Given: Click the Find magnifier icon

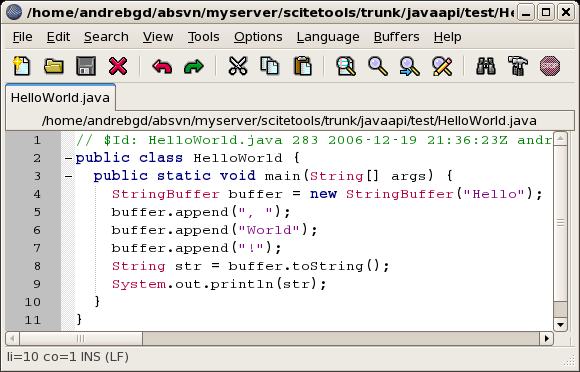Looking at the screenshot, I should click(378, 67).
